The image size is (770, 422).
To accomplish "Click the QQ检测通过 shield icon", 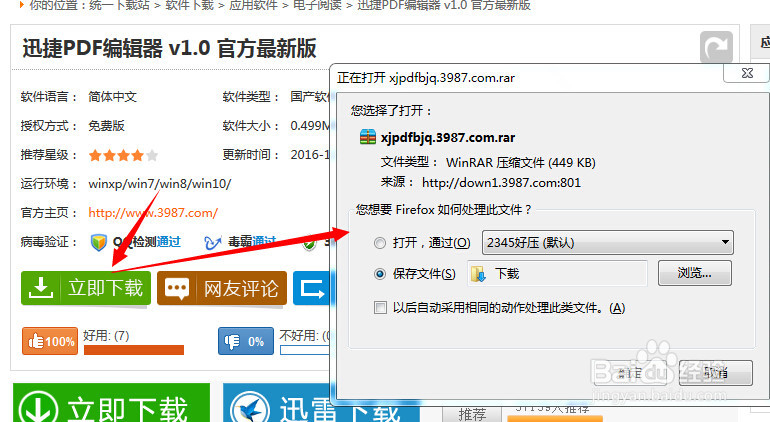I will [99, 242].
